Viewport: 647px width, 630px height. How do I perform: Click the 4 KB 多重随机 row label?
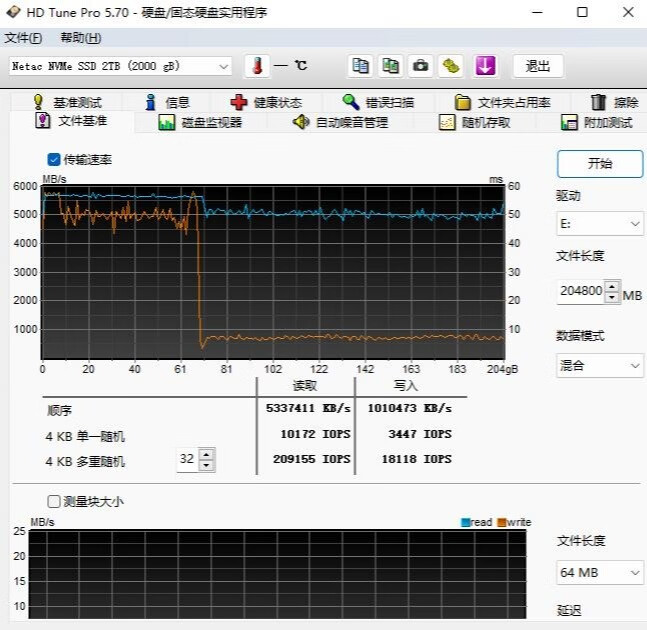click(x=85, y=462)
